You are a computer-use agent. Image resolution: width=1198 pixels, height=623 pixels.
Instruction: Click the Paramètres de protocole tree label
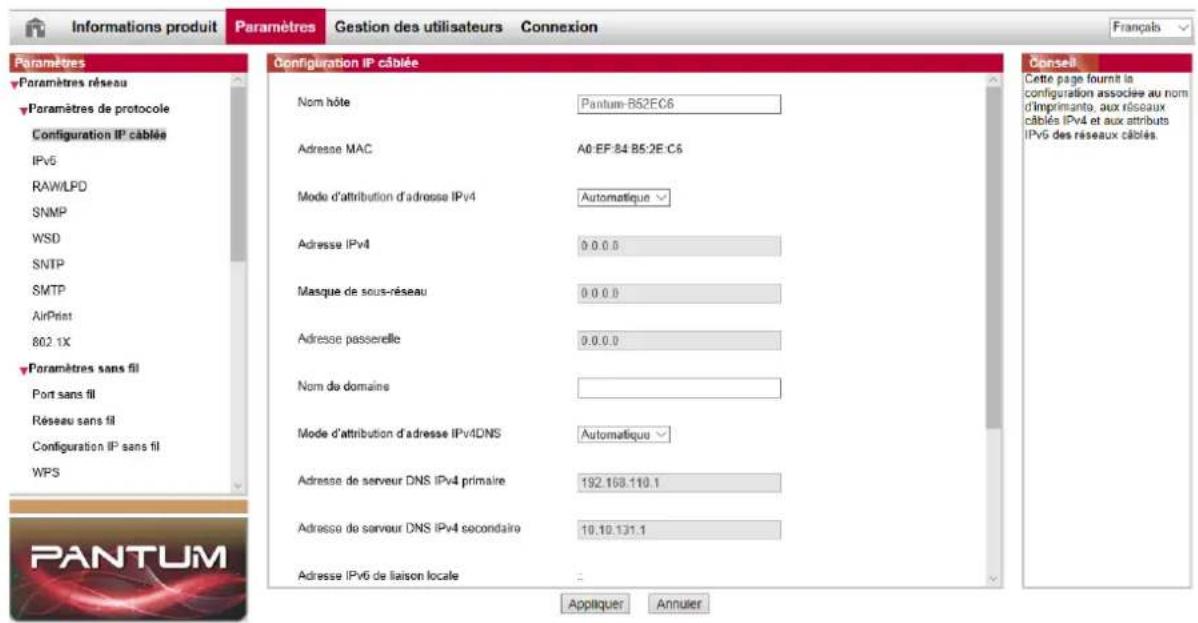(x=99, y=109)
